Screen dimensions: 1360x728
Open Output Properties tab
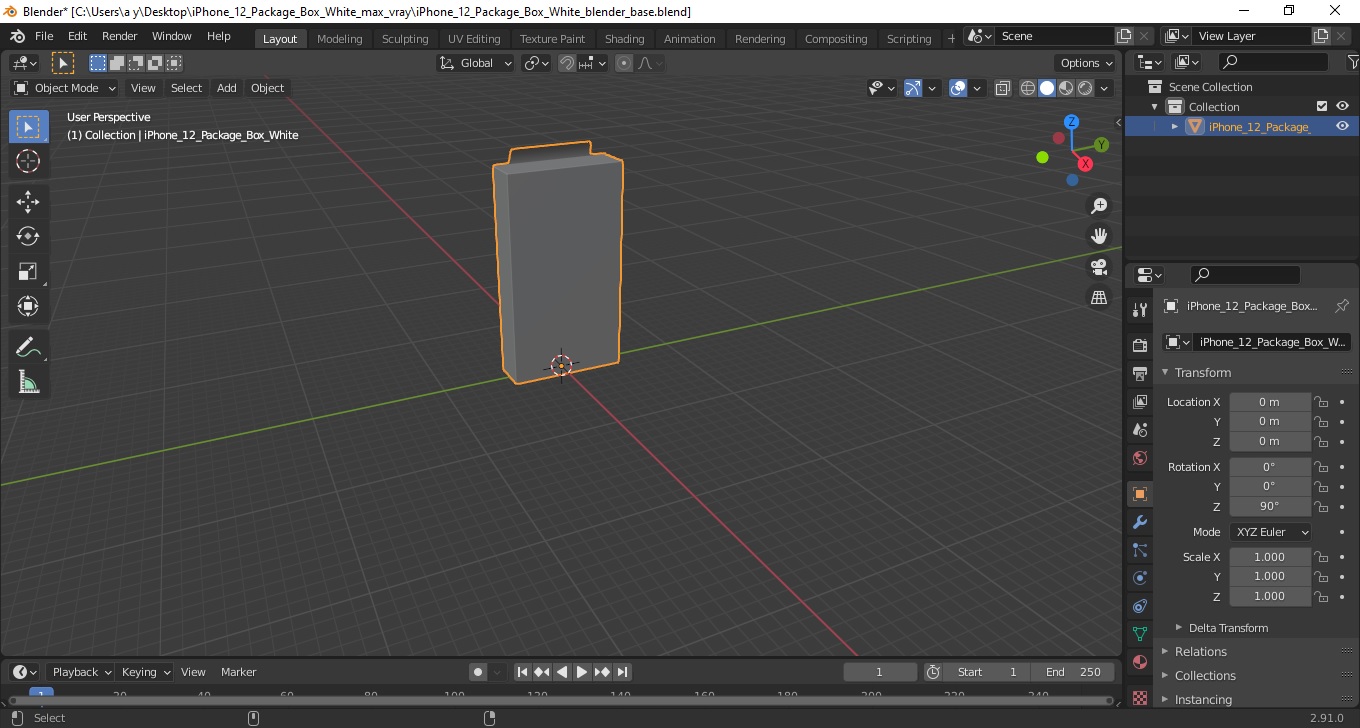1140,374
